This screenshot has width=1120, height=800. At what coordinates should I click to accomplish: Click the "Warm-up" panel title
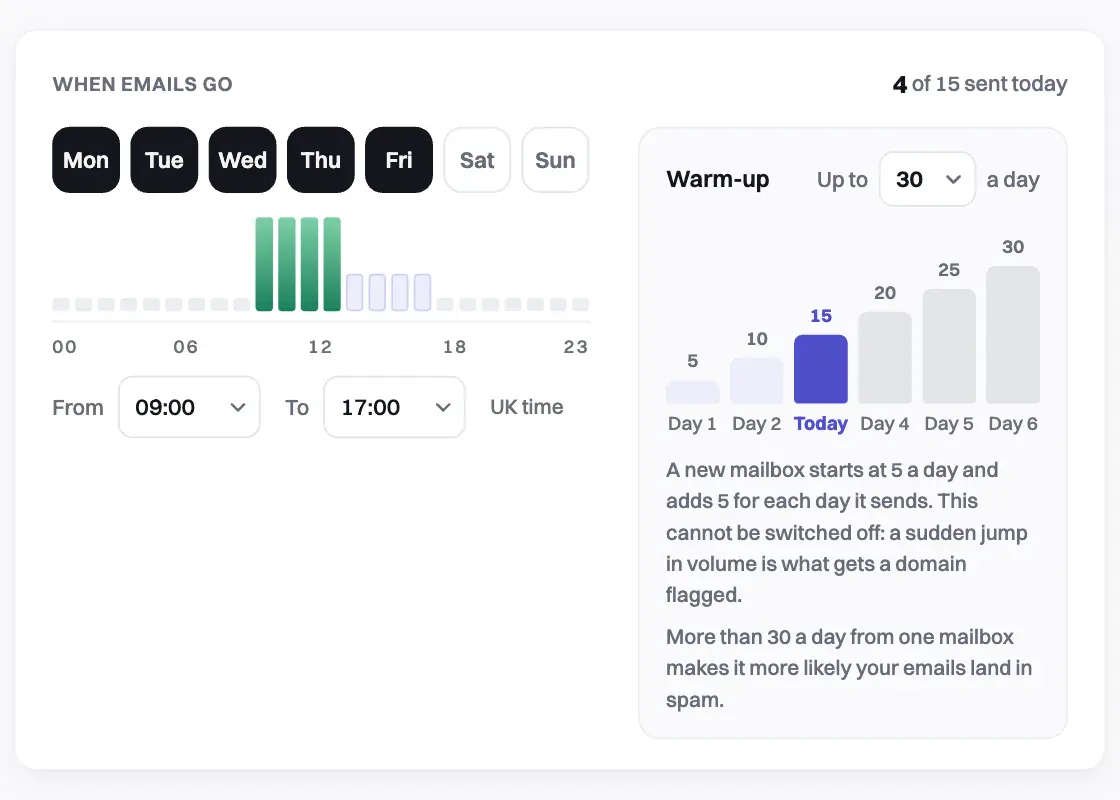click(718, 179)
